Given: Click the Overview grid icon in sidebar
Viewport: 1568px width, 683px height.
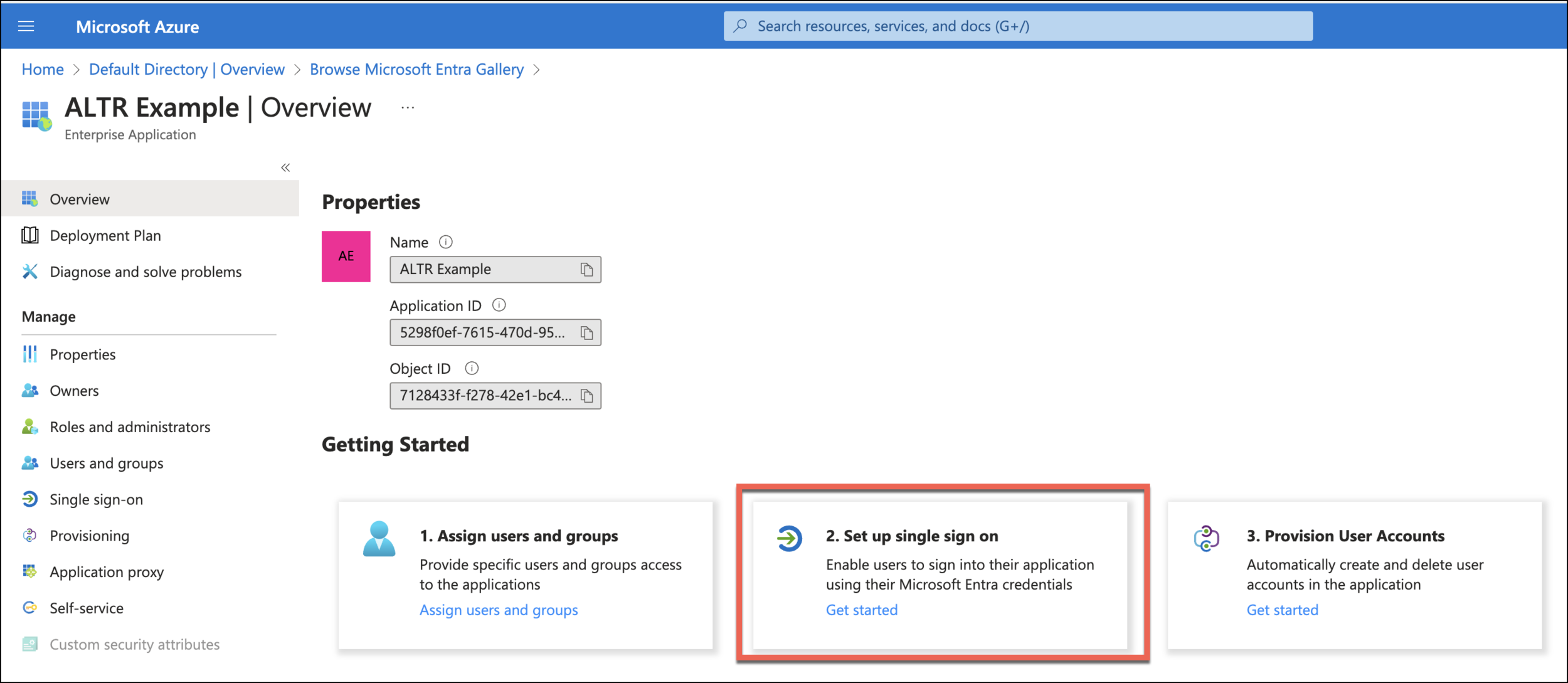Looking at the screenshot, I should (x=29, y=199).
